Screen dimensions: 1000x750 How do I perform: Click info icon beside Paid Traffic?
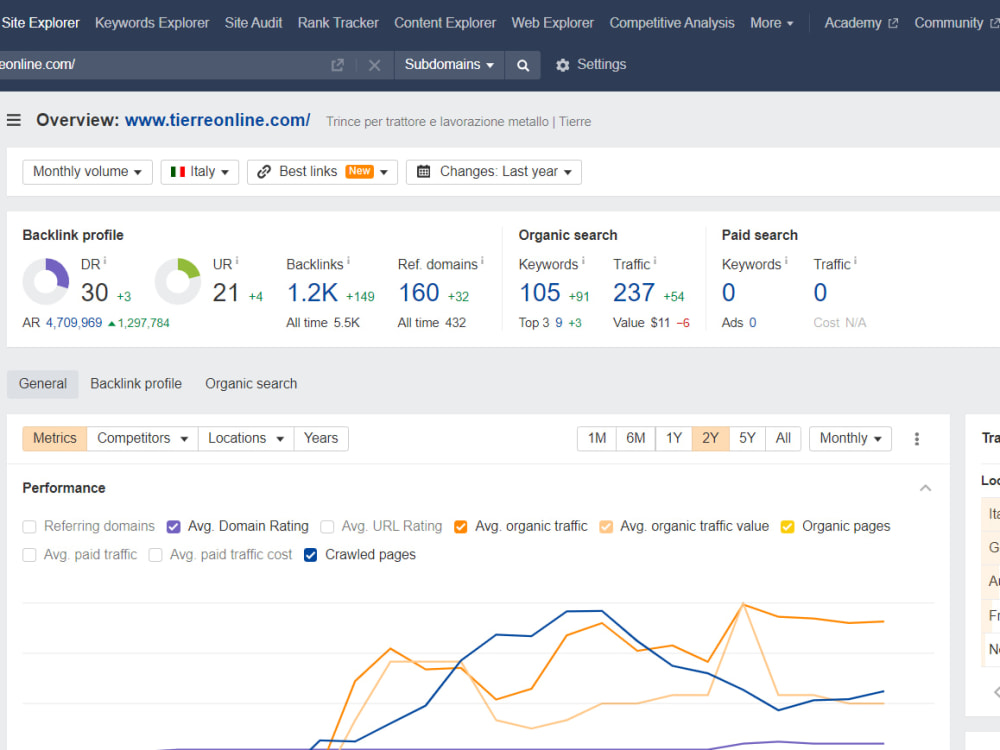(x=855, y=261)
